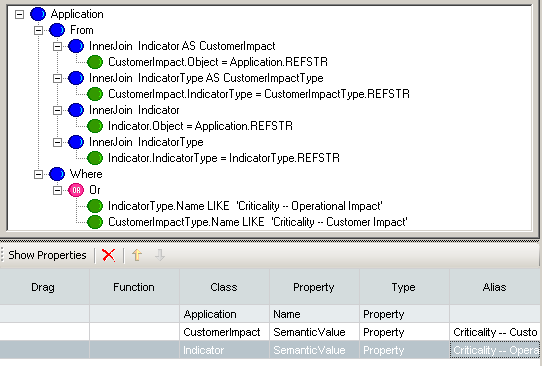Click the Show Properties button
Viewport: 542px width, 366px height.
tap(47, 255)
